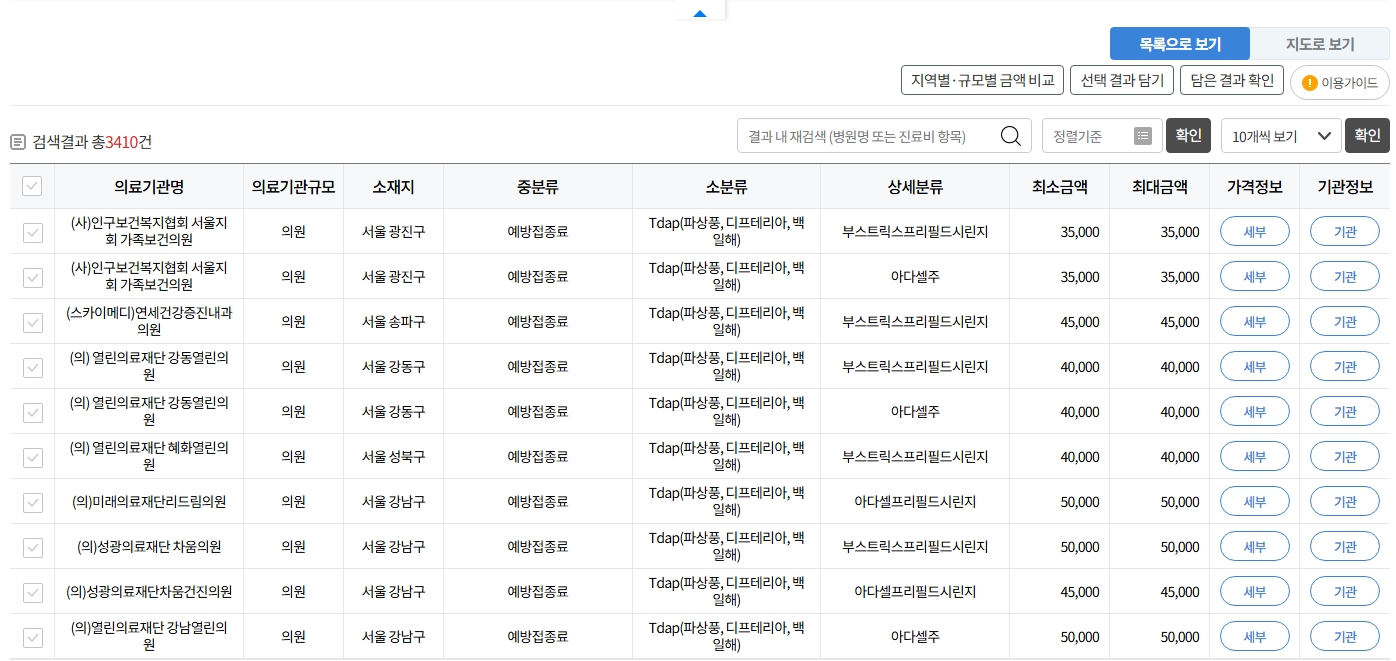Click inside the 결과 내 재검색 input field

870,135
